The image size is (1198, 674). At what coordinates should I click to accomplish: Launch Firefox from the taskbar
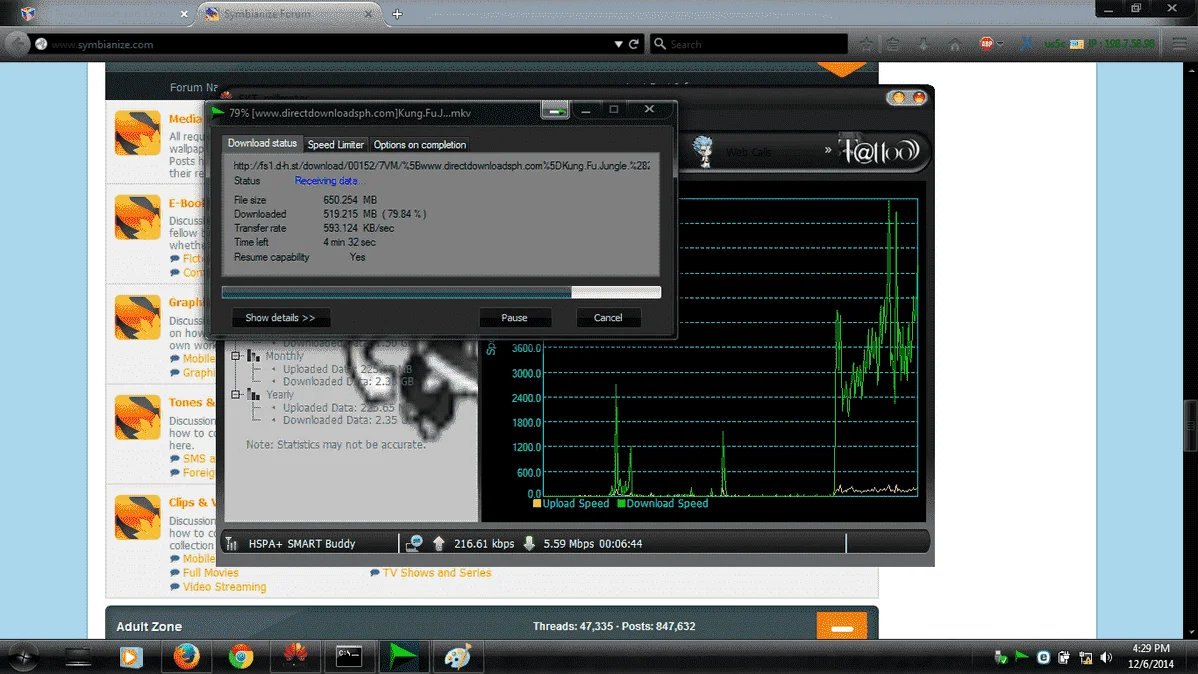186,656
